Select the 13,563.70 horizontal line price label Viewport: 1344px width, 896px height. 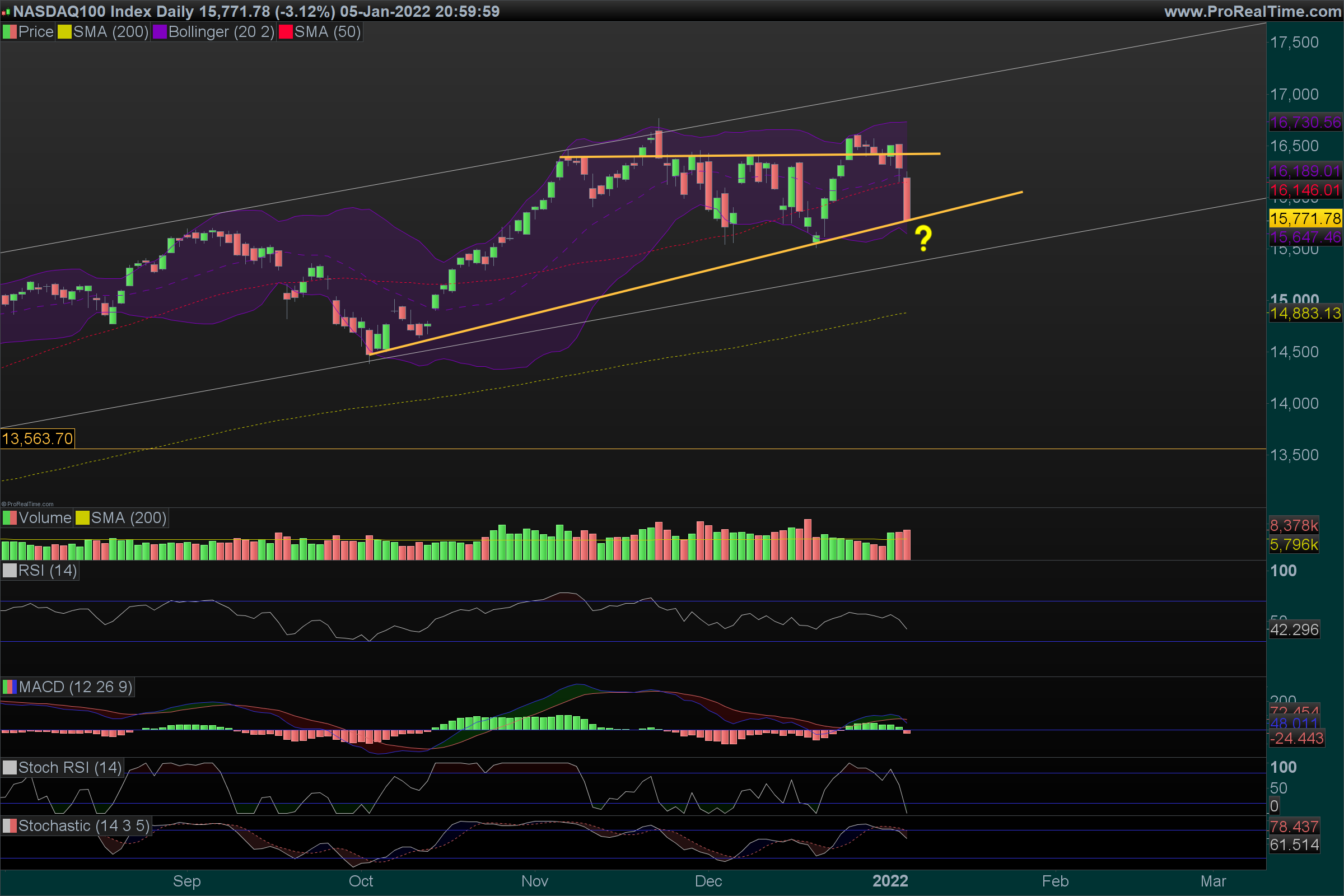38,439
